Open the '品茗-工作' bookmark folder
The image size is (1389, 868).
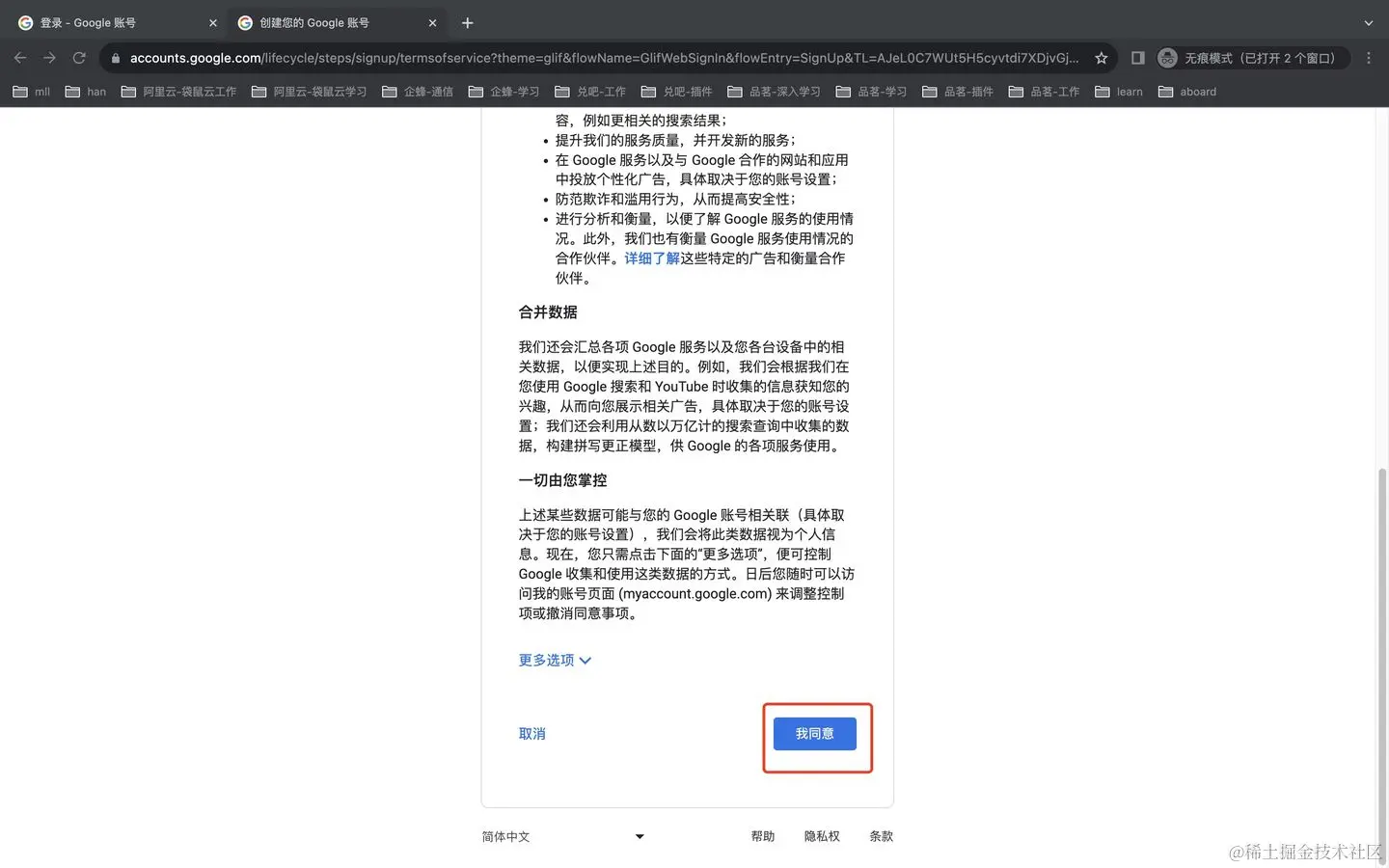click(1044, 92)
